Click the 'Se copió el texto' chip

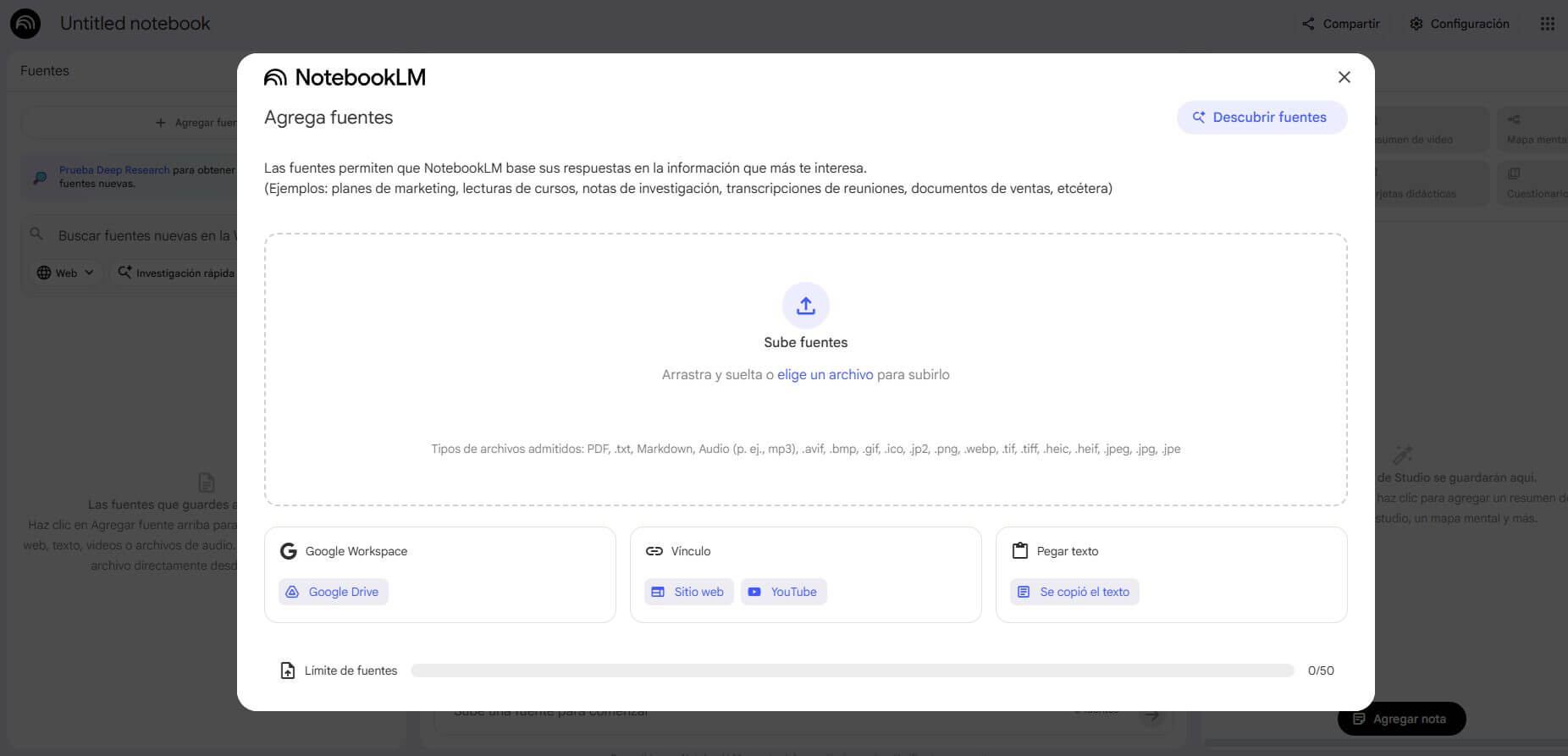click(x=1074, y=592)
